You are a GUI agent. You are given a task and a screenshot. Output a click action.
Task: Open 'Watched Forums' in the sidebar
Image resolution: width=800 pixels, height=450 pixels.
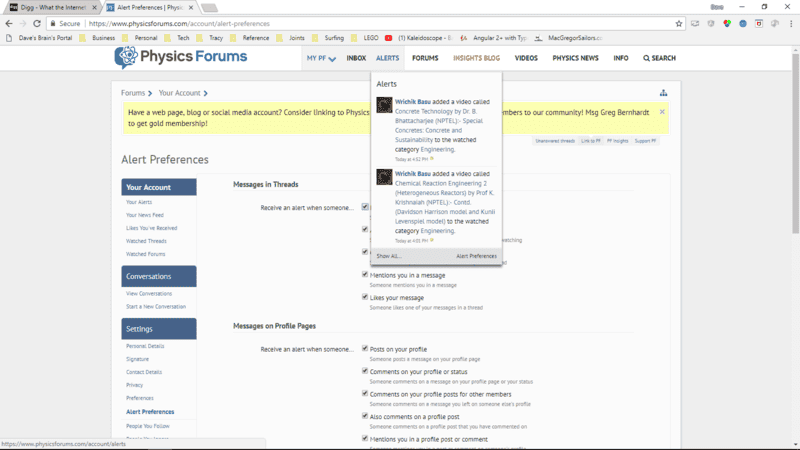145,254
